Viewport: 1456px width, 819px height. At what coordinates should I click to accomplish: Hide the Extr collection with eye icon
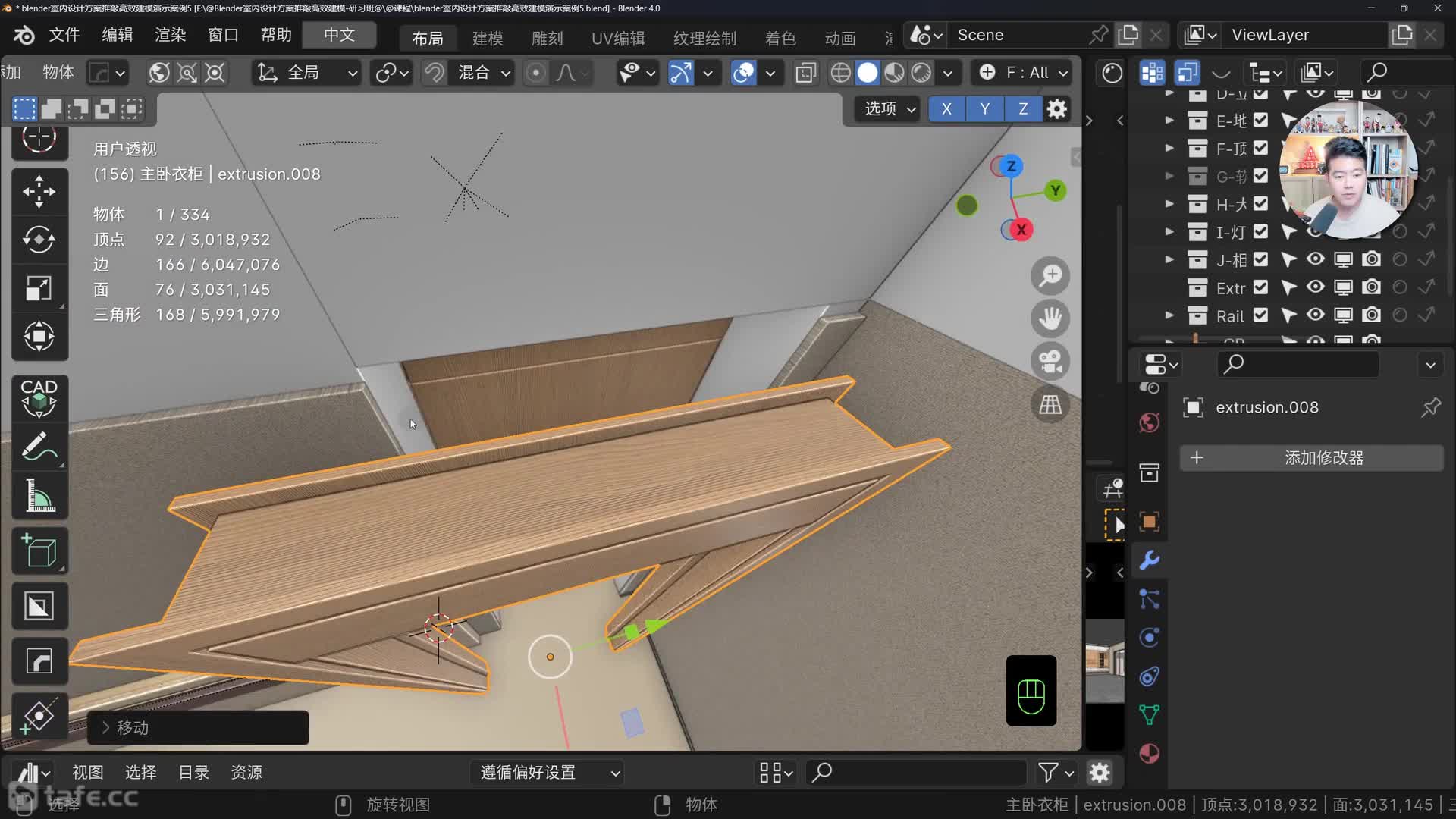coord(1316,287)
